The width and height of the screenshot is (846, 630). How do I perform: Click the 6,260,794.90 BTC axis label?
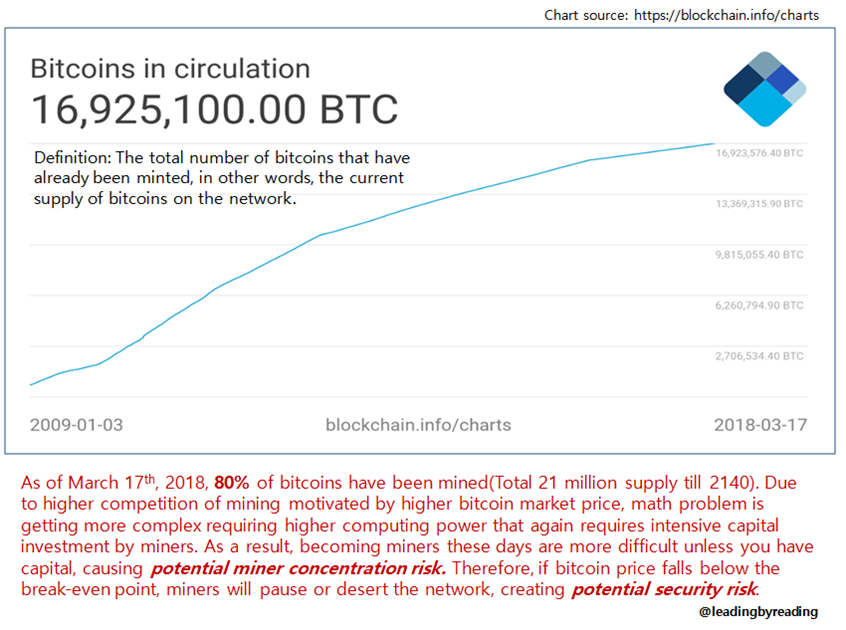tap(759, 305)
